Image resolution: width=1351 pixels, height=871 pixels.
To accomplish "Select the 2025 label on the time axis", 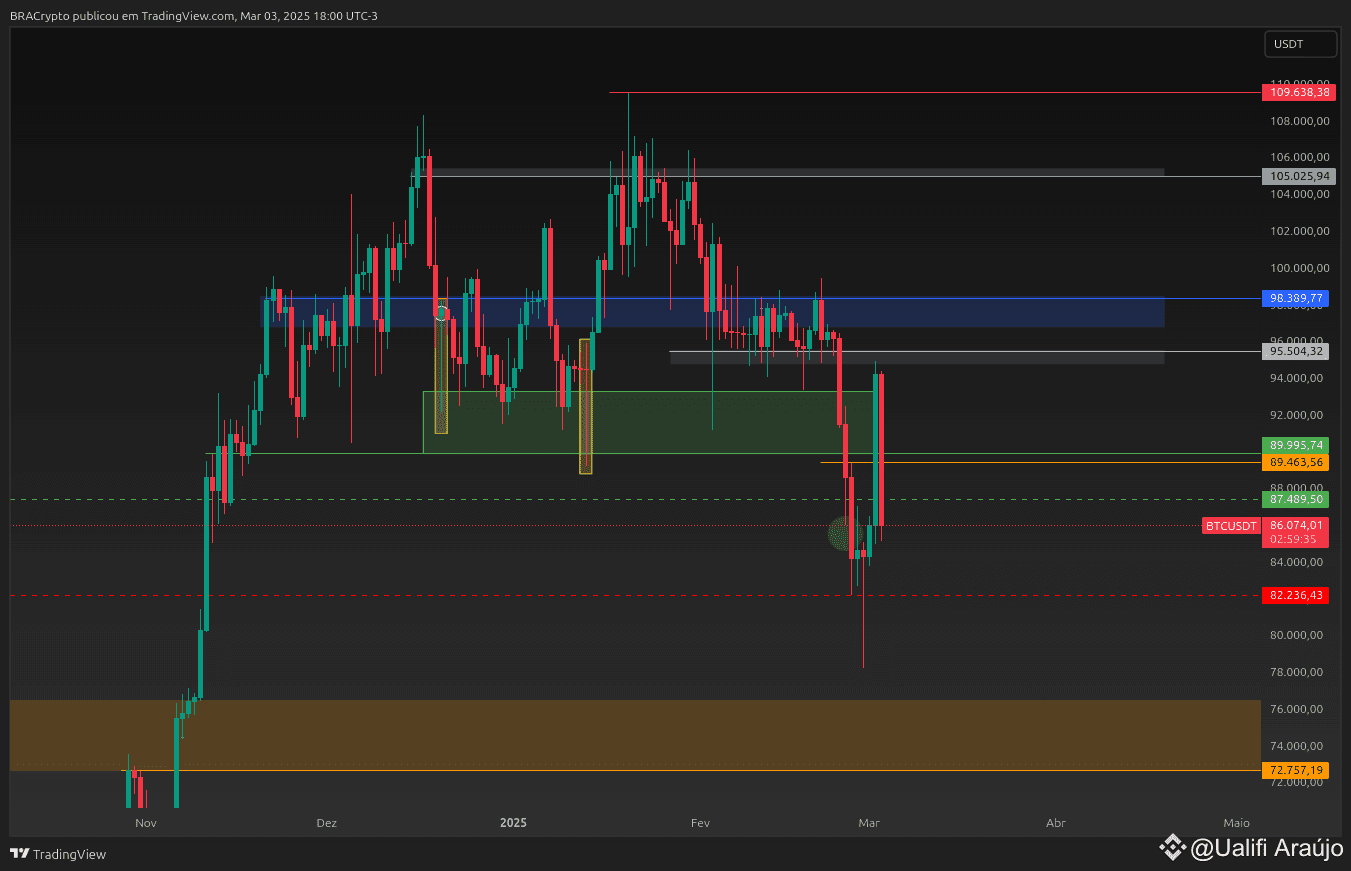I will [x=513, y=823].
